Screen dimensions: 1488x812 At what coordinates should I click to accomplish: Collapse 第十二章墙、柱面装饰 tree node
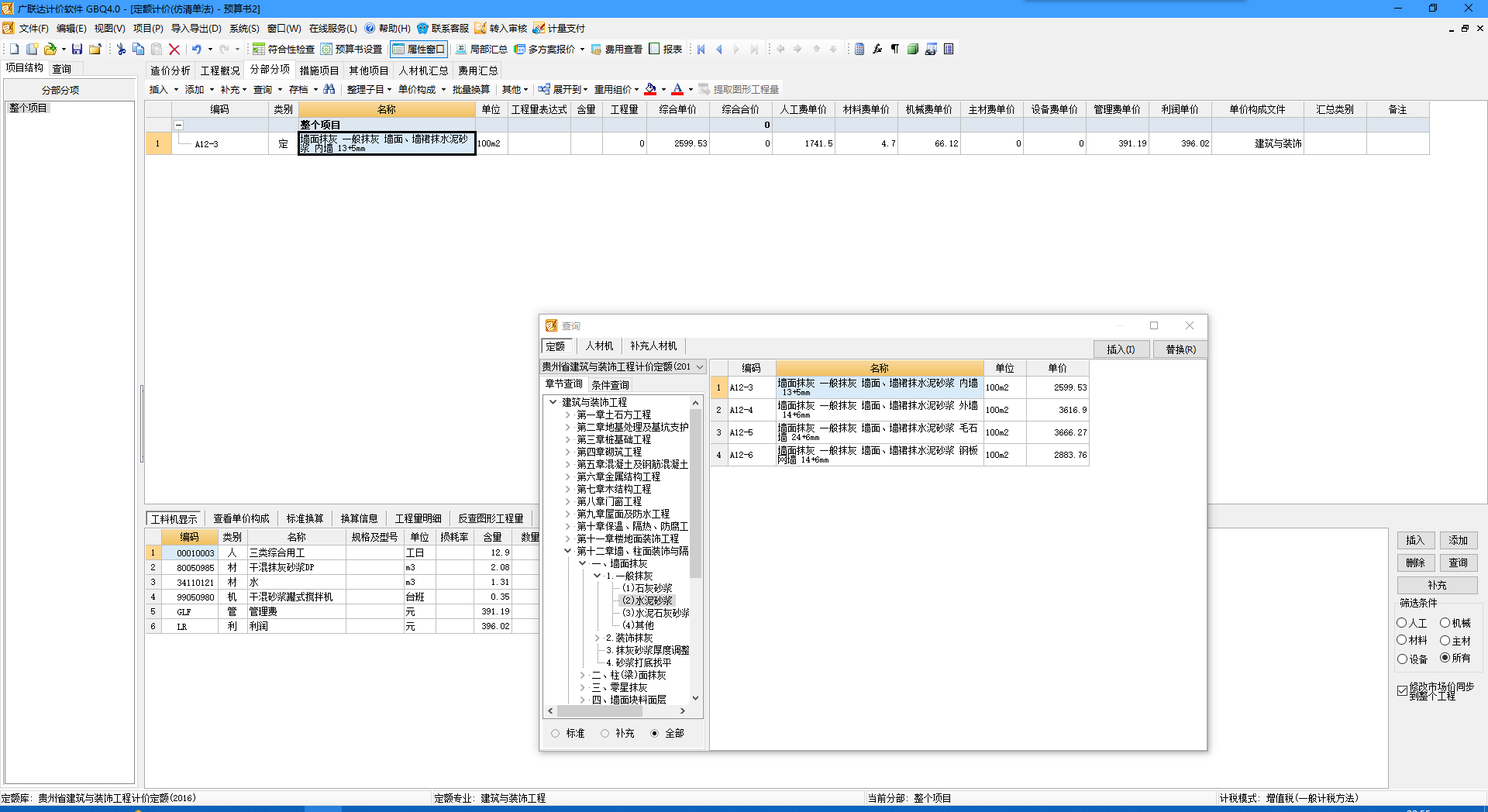coord(567,552)
